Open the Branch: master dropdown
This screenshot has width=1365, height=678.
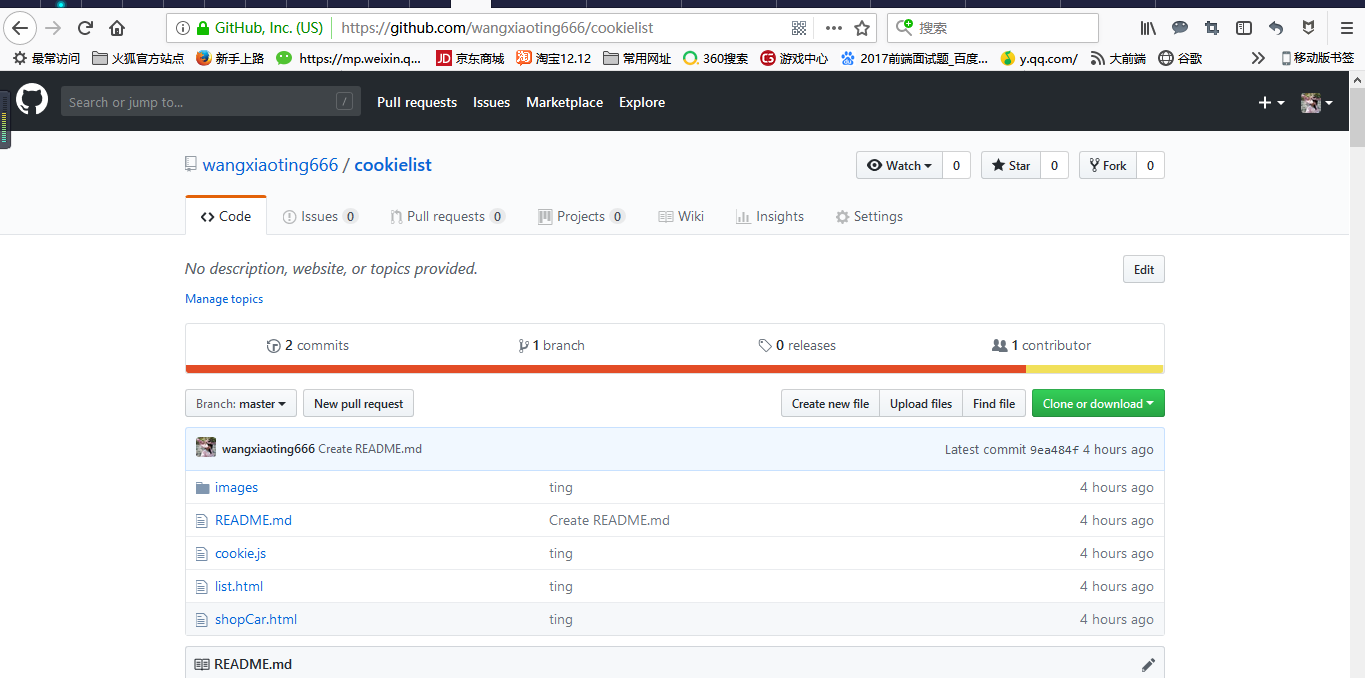point(241,403)
